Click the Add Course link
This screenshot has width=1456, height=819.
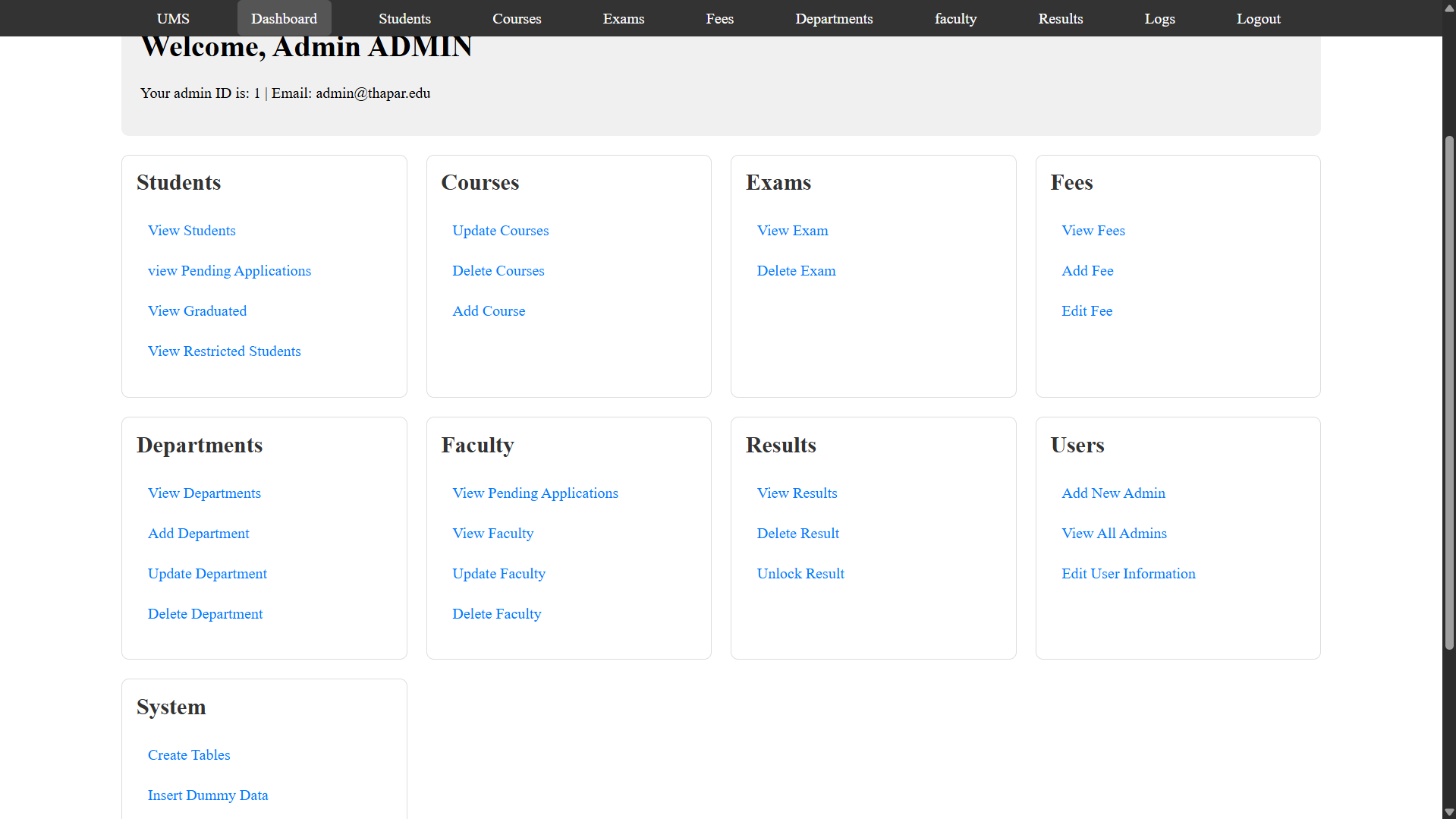pos(489,310)
